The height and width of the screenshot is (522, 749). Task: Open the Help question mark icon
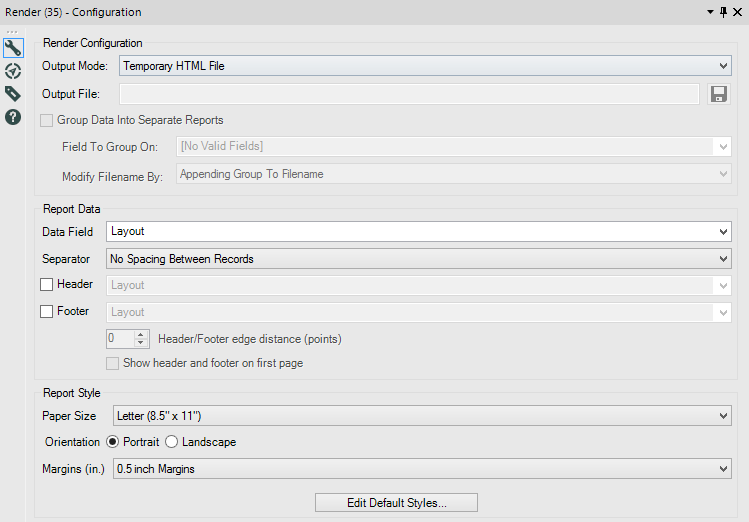(13, 117)
